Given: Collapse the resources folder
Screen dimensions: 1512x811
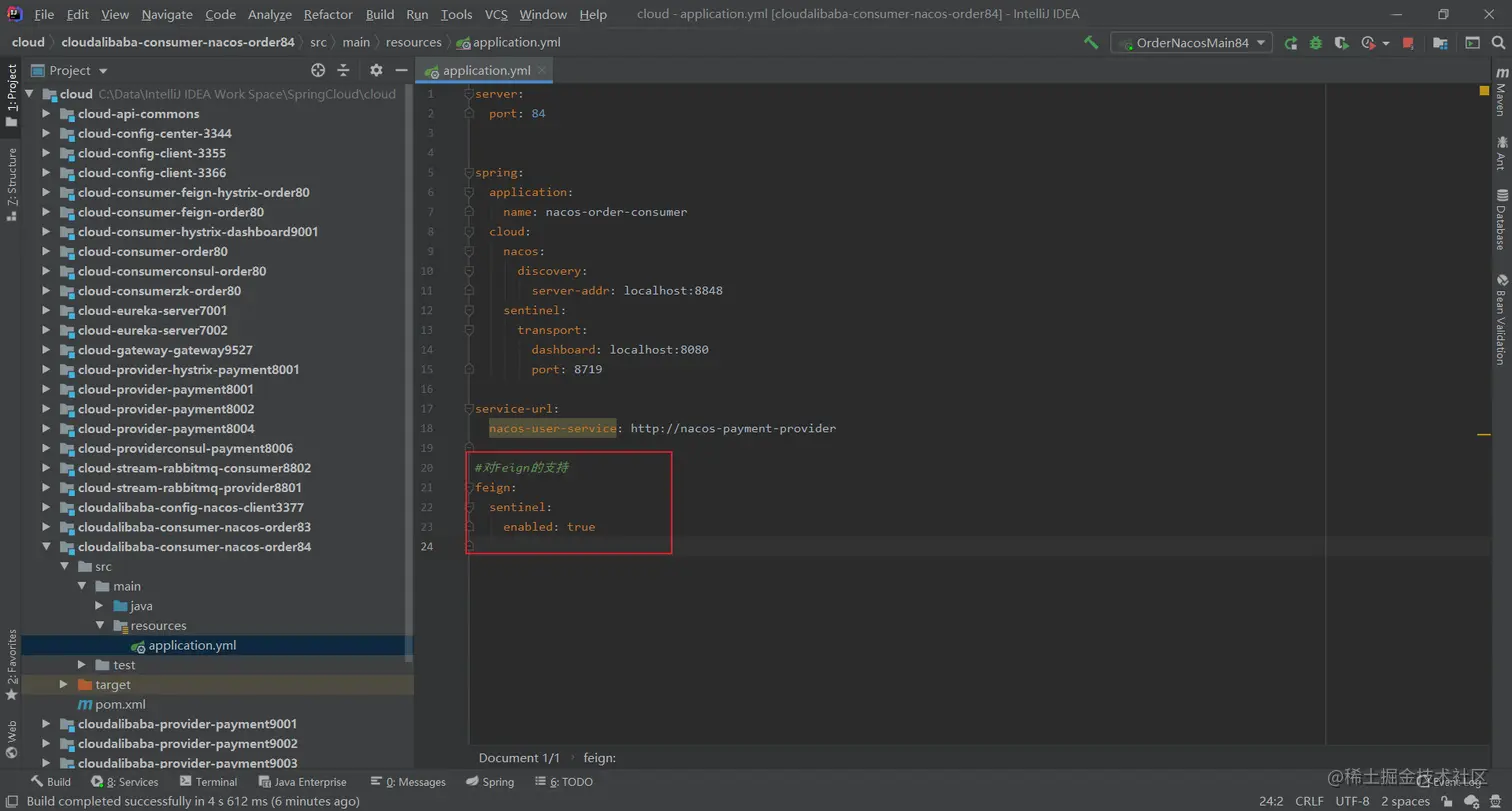Looking at the screenshot, I should (100, 626).
